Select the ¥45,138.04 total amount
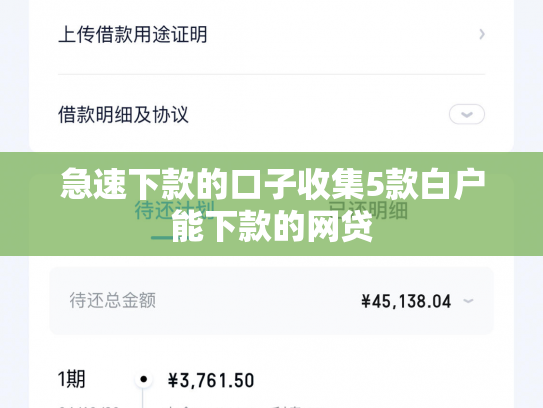 406,301
